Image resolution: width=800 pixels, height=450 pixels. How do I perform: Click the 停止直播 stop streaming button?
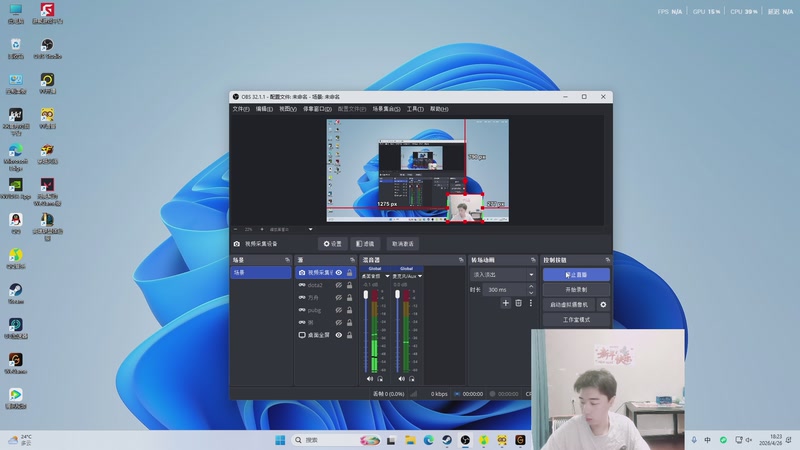point(576,274)
